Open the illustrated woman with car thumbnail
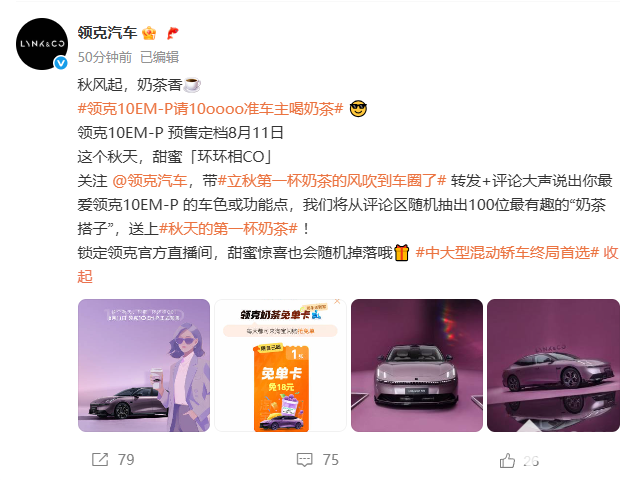This screenshot has width=627, height=480. (144, 365)
